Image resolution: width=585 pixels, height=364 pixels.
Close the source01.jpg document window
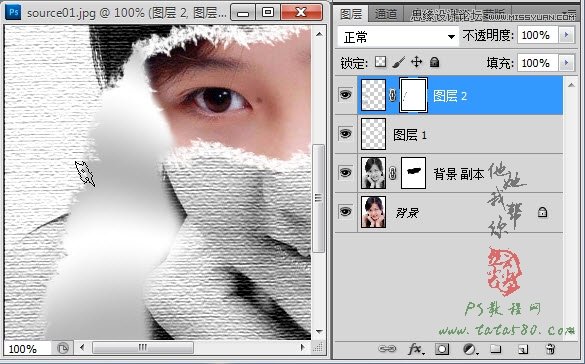(x=301, y=12)
